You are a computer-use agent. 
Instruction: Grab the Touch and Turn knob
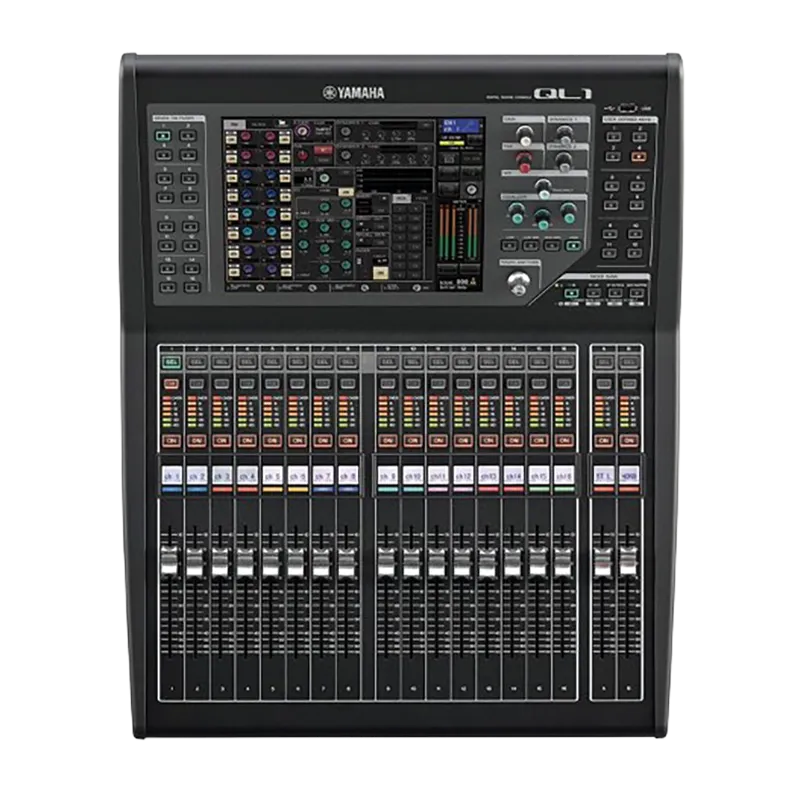pos(519,284)
